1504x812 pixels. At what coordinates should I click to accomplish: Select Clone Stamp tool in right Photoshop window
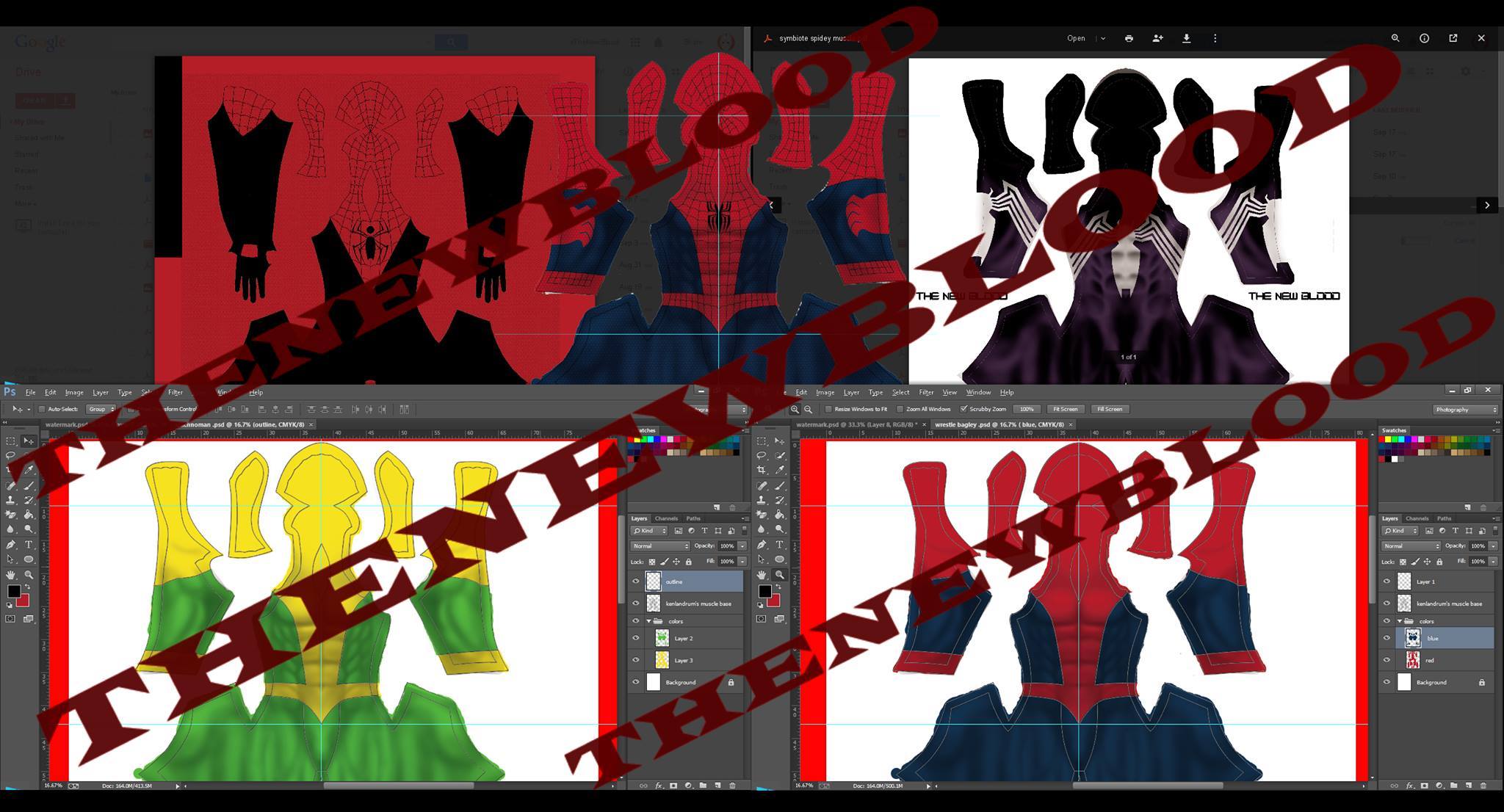click(761, 500)
